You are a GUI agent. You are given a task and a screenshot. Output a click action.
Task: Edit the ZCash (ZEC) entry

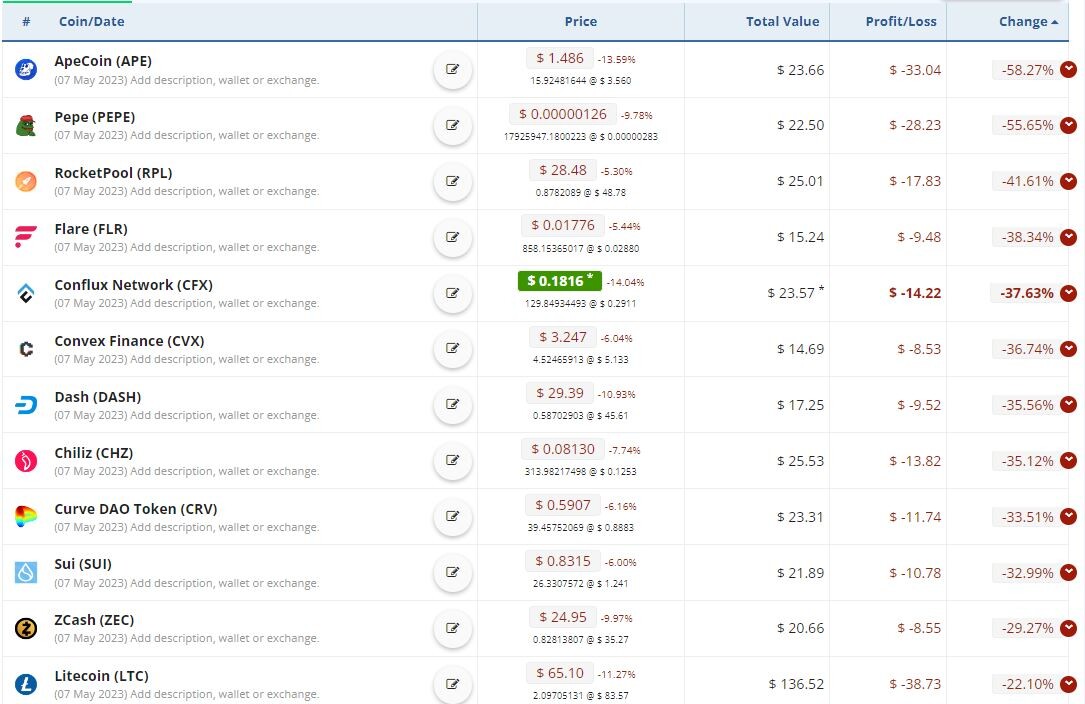pos(453,629)
